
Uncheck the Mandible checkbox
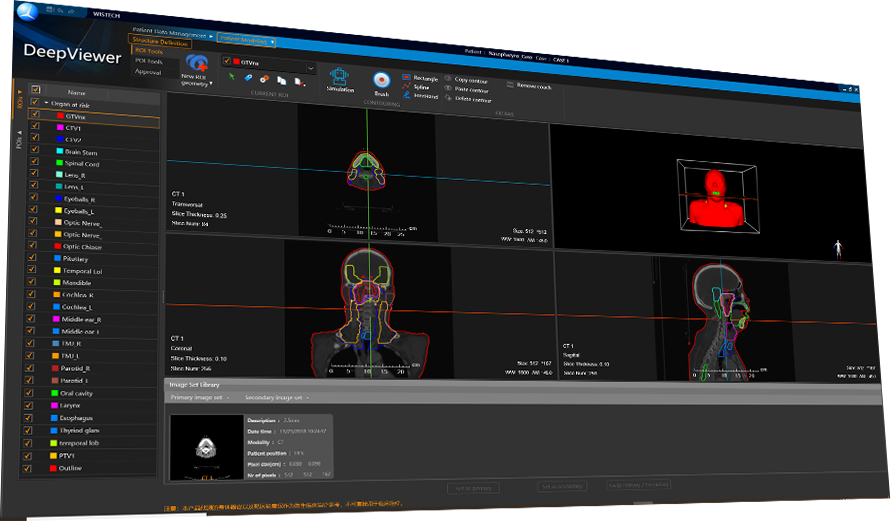32,281
